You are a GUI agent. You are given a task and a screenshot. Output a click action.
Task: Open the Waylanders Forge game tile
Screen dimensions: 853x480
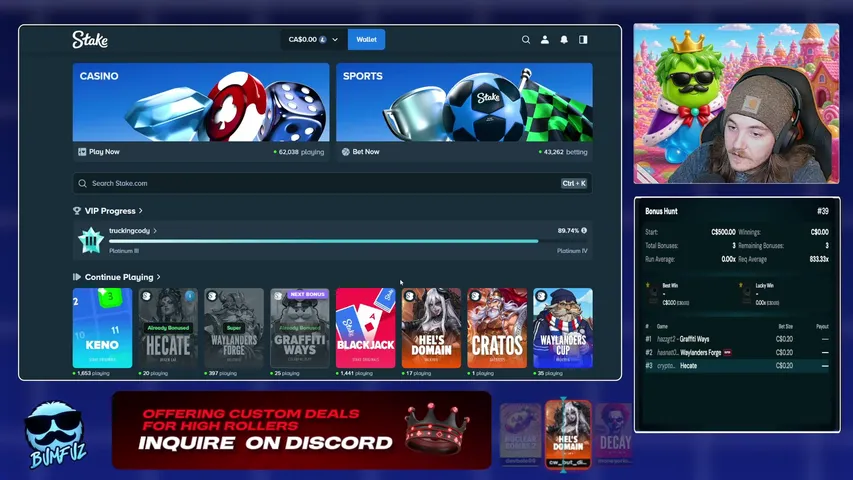click(x=234, y=328)
